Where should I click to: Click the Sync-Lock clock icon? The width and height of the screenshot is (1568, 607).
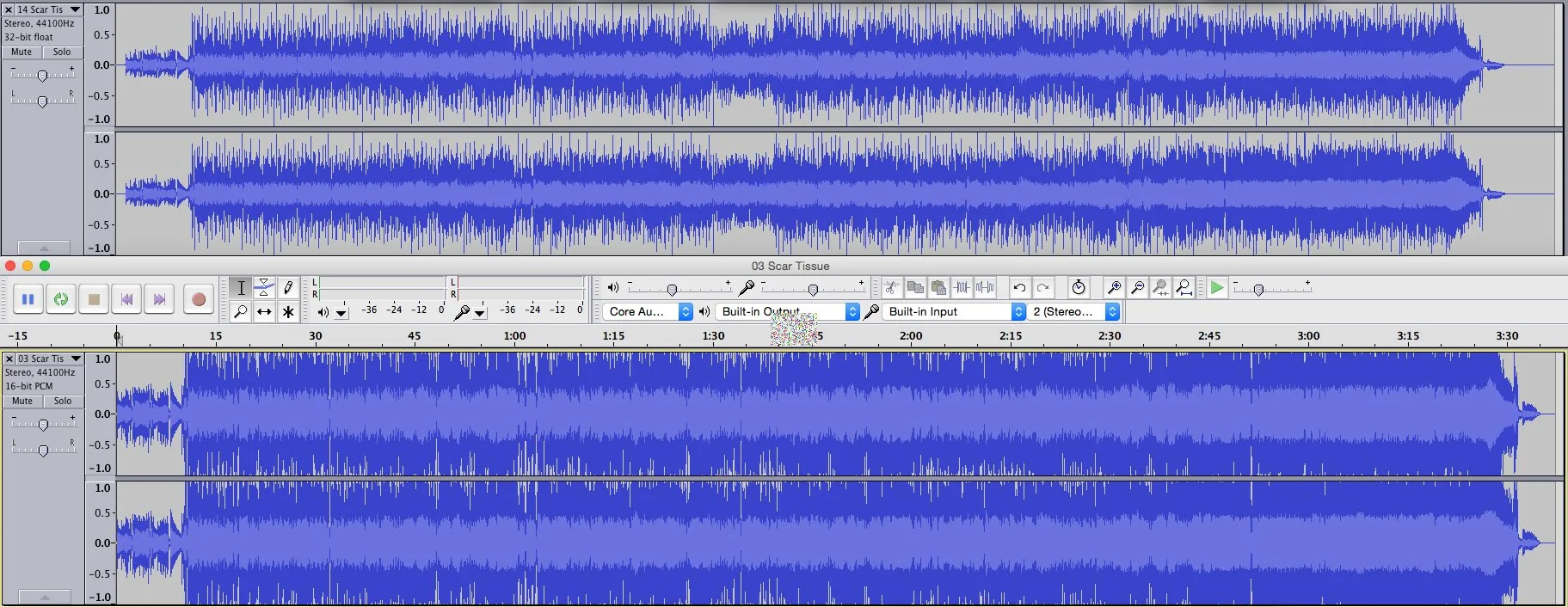click(x=1079, y=288)
